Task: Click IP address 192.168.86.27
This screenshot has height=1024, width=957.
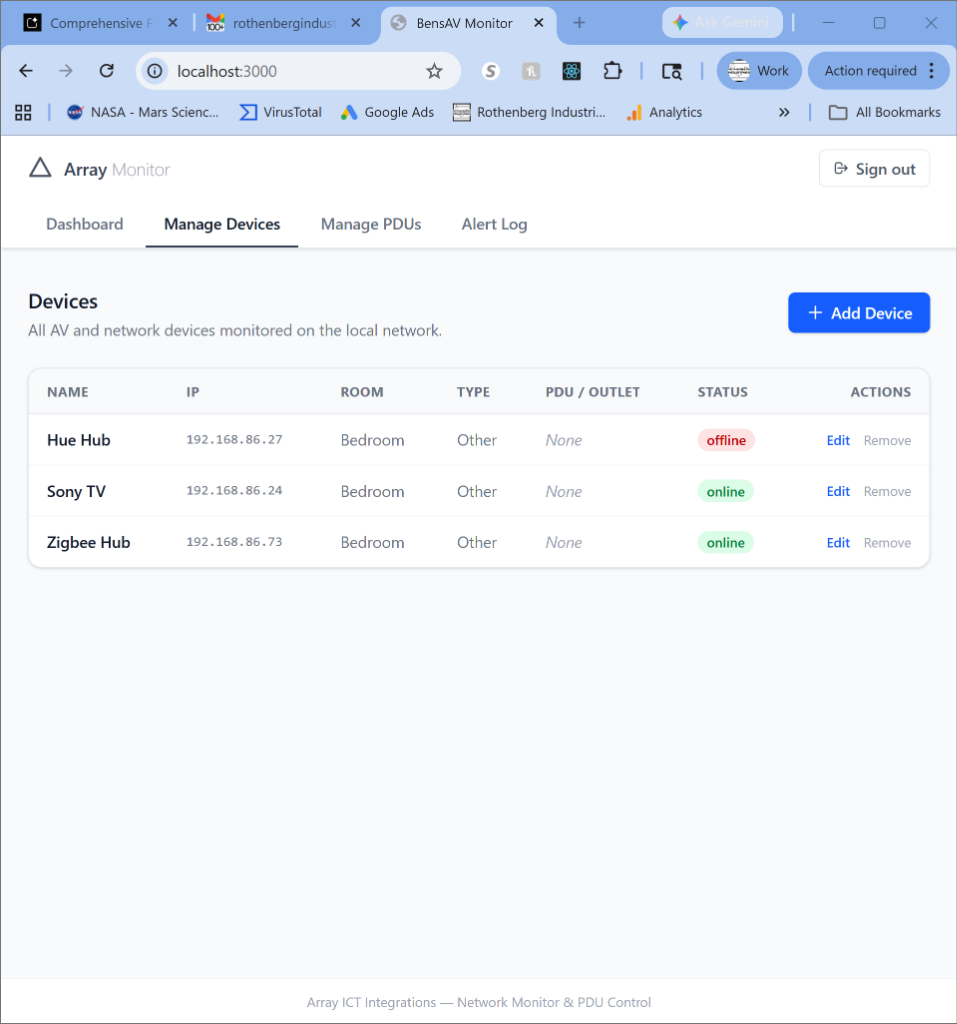Action: point(235,440)
